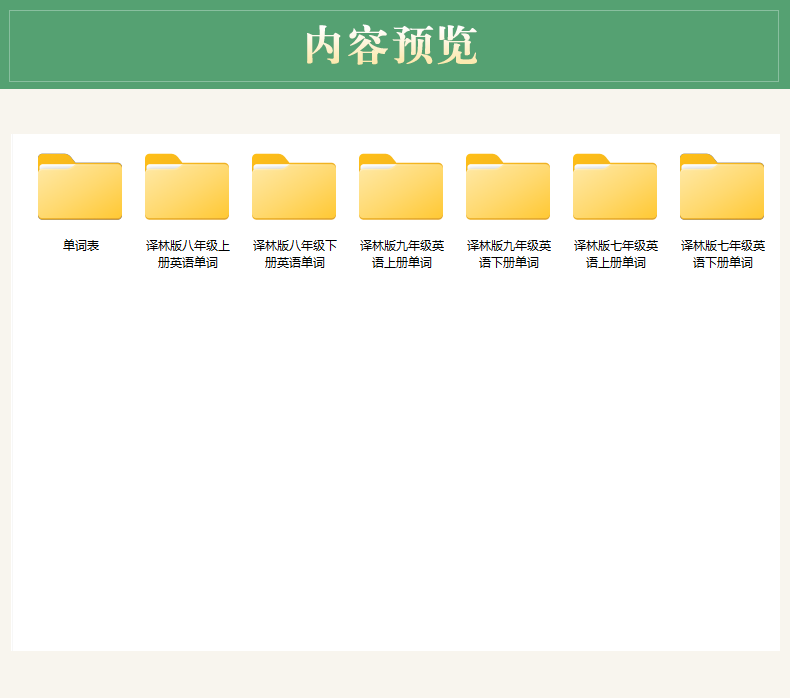Open the 译林版八年级下册英语单词 folder icon
The image size is (790, 698).
click(x=294, y=186)
